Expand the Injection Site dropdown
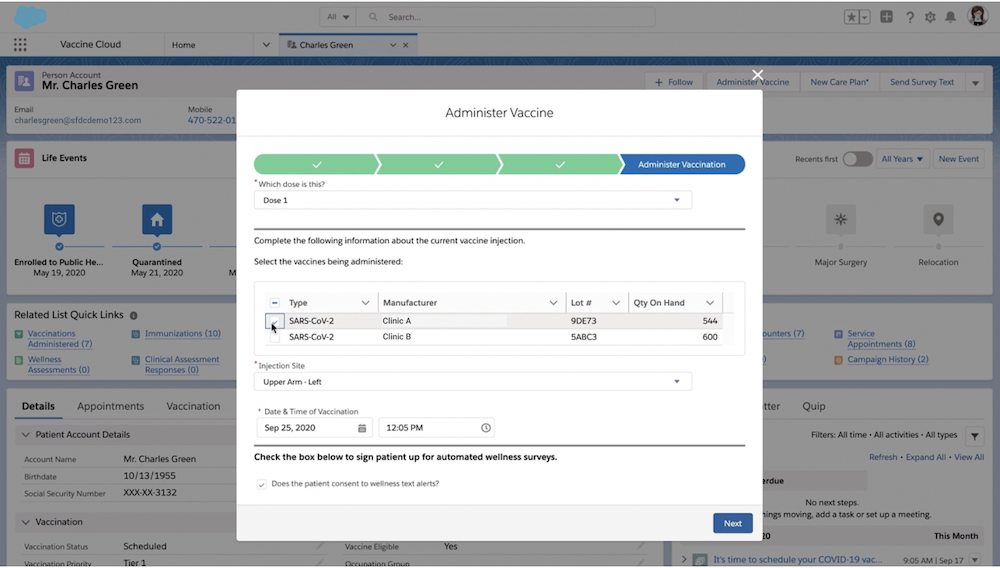1000x568 pixels. (472, 382)
